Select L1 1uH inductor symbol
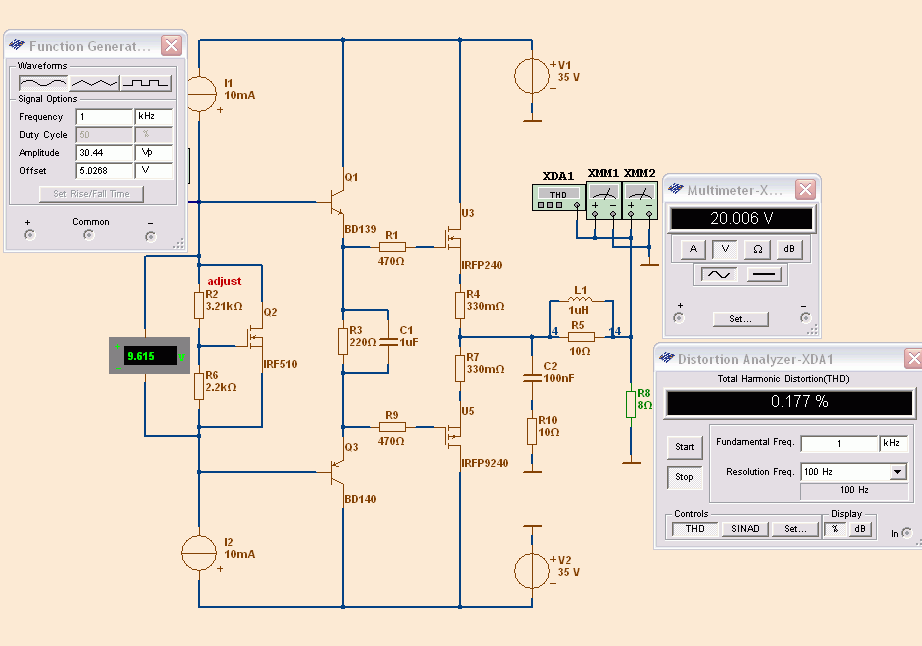Viewport: 922px width, 646px height. (580, 300)
